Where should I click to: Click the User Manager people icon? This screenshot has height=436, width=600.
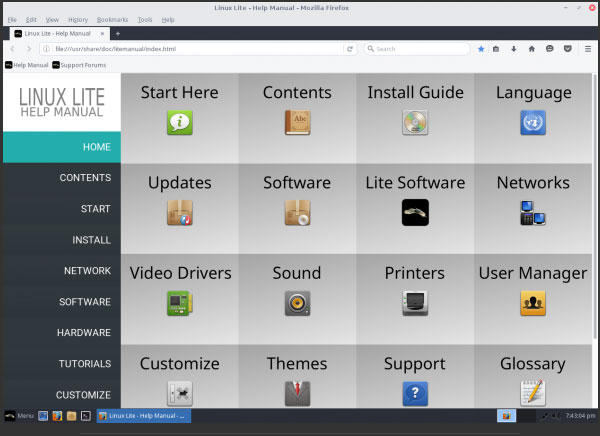point(533,303)
